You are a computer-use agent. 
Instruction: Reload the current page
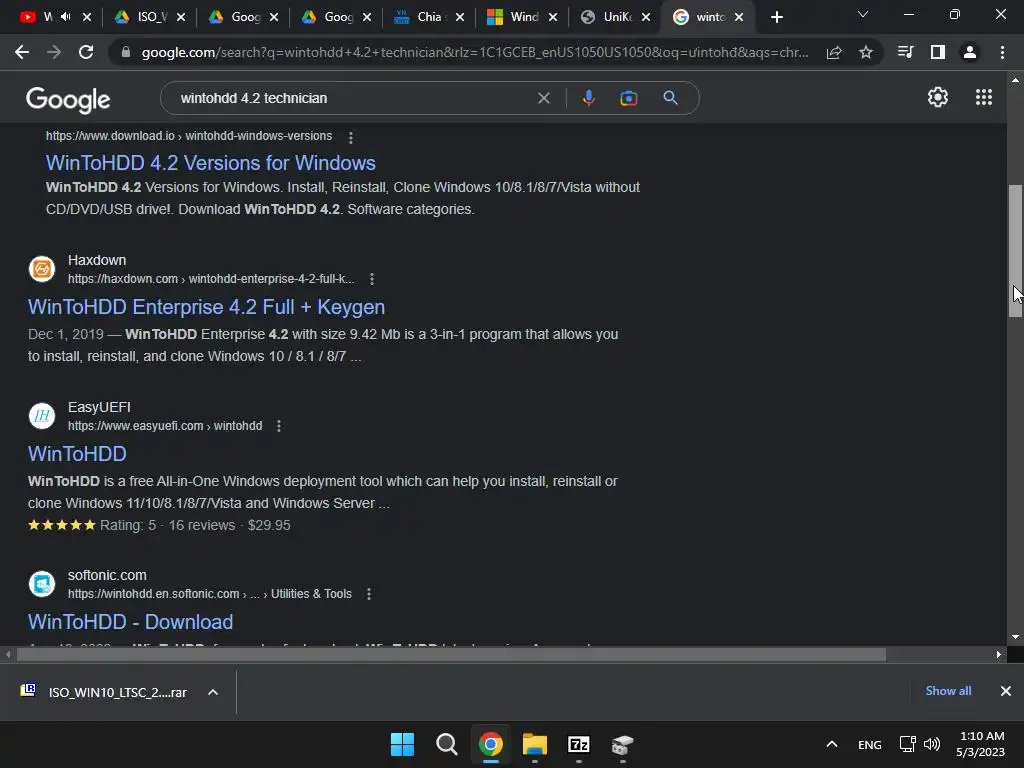coord(86,52)
